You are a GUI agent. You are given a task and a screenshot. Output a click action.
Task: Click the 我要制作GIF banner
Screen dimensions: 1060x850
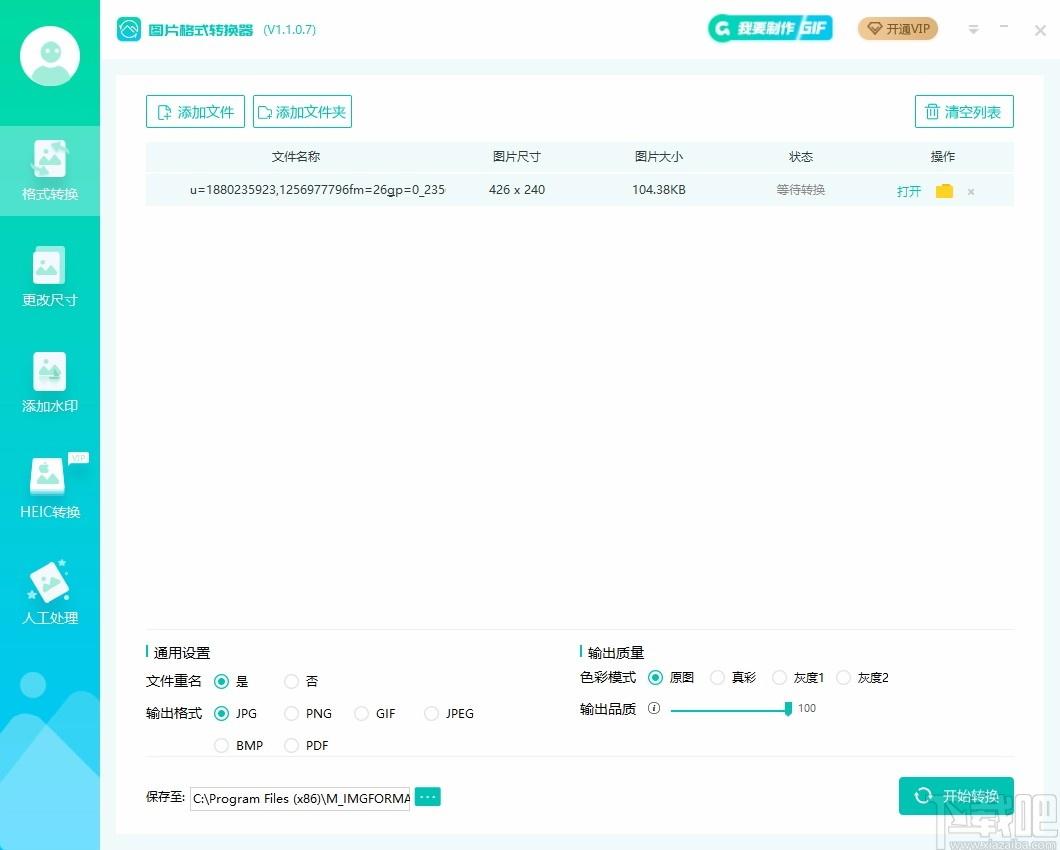[770, 28]
